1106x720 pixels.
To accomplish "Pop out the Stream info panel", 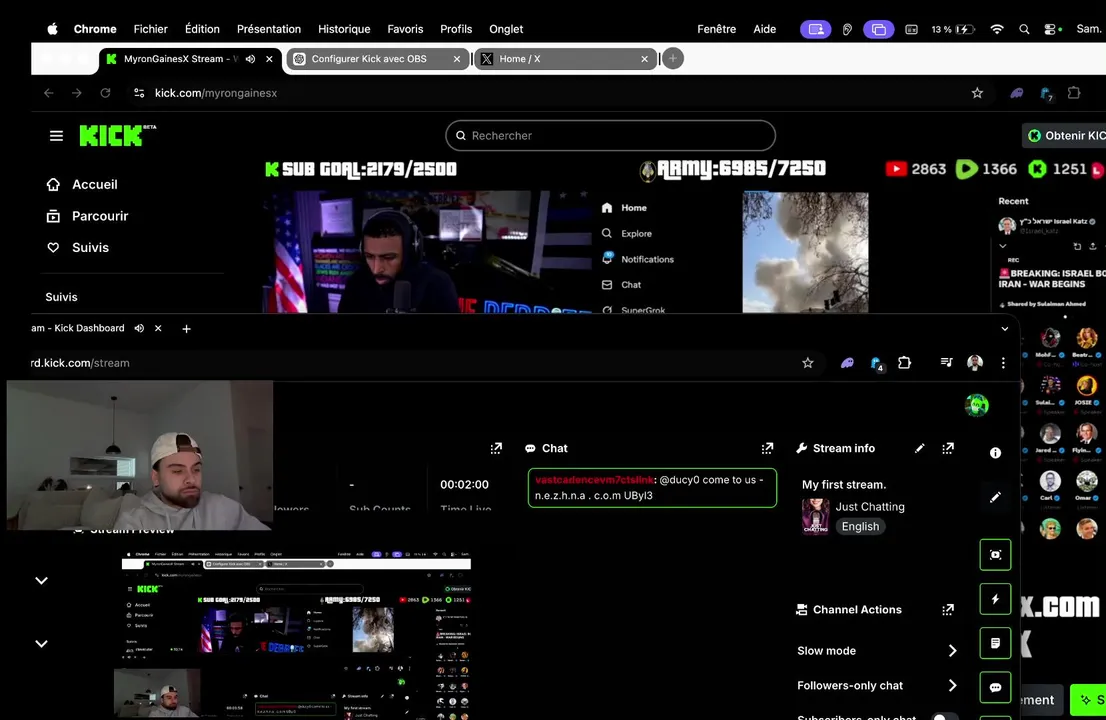I will tap(948, 449).
